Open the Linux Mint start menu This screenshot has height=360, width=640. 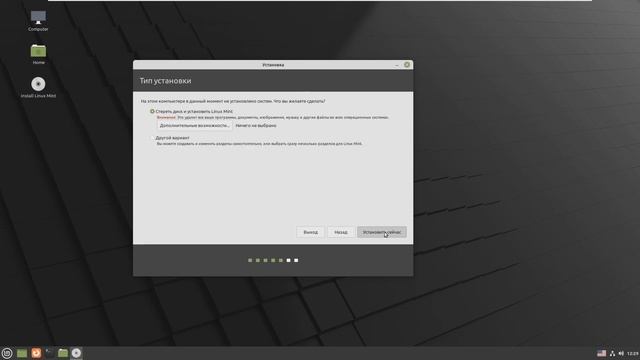[7, 353]
